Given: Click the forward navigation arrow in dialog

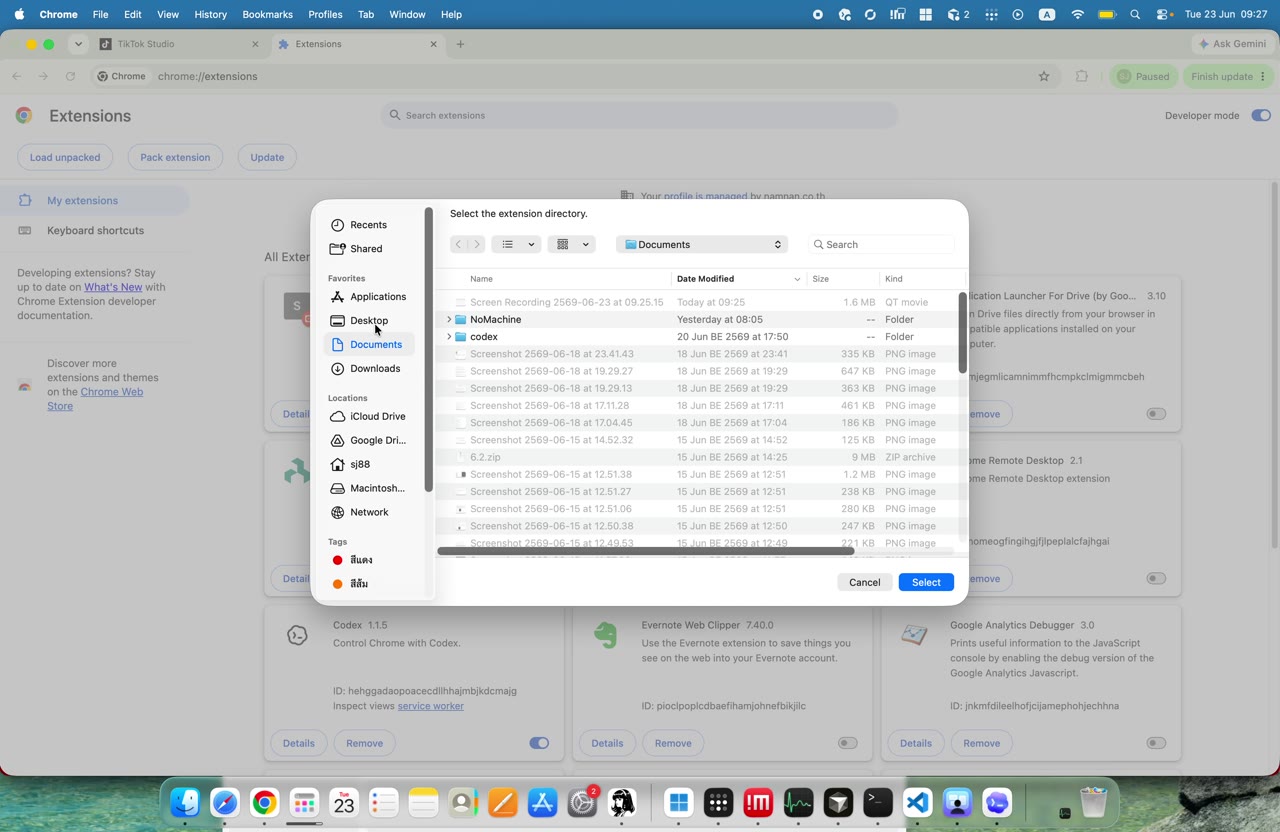Looking at the screenshot, I should [477, 244].
